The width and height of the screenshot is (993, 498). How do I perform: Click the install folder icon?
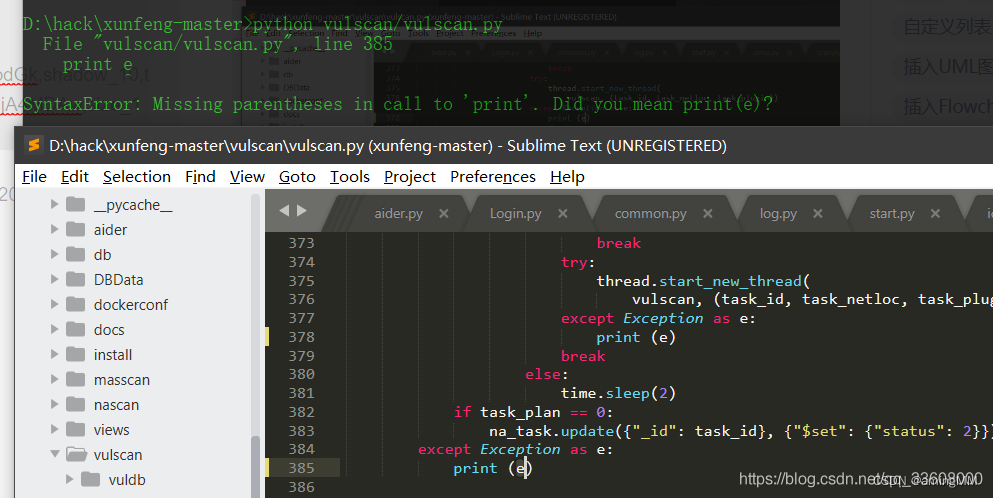tap(75, 354)
